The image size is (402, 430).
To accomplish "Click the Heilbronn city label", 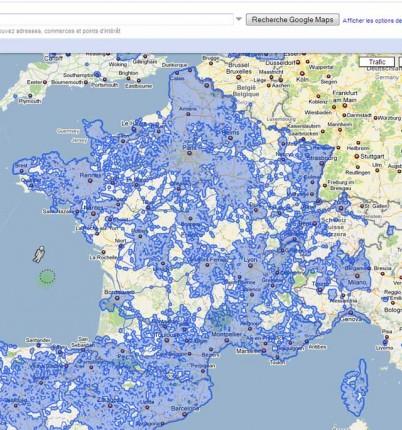I will [358, 148].
